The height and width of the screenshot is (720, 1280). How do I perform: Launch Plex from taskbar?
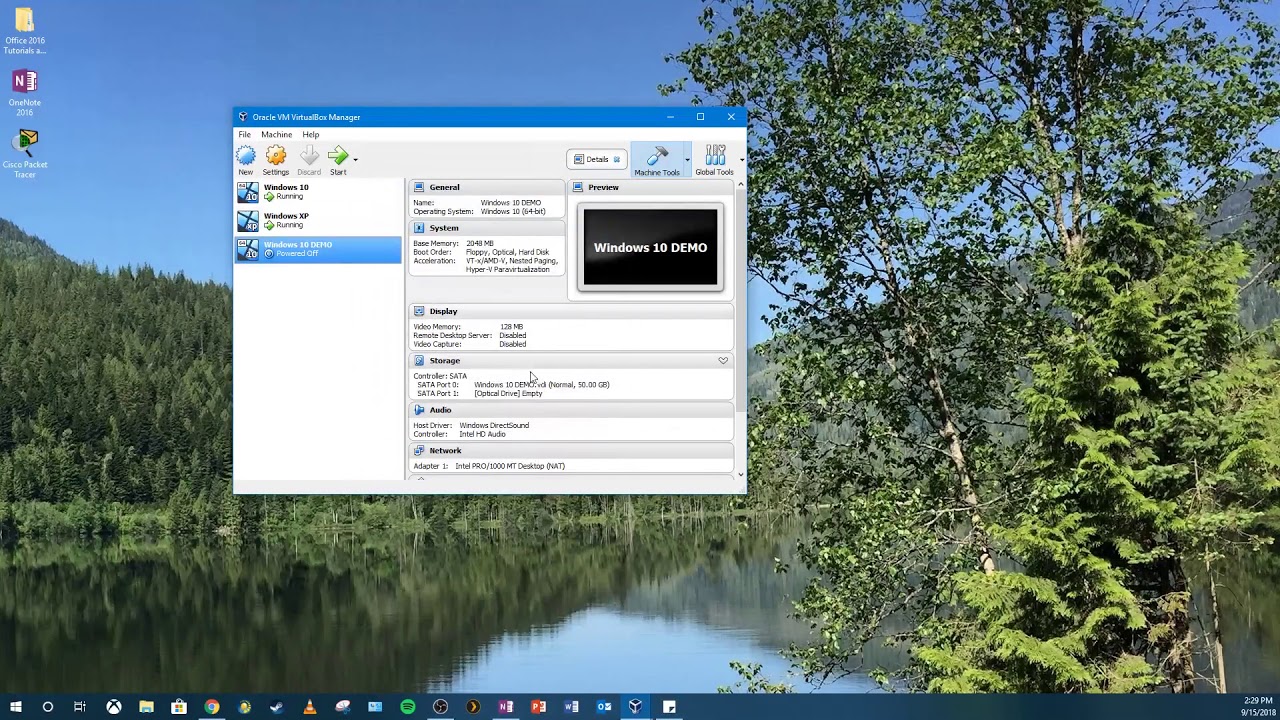click(x=473, y=707)
